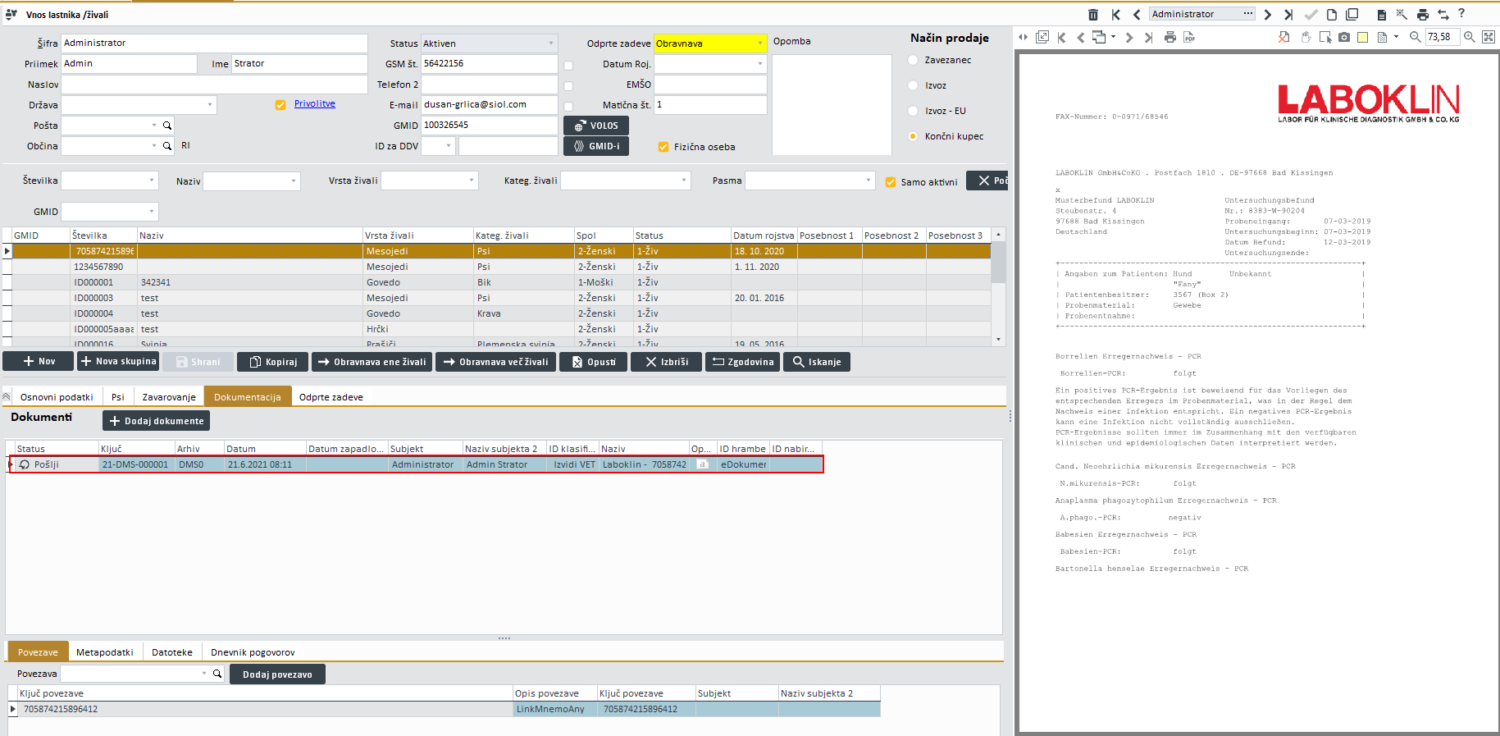
Task: Click the Zgodovina button
Action: point(742,362)
